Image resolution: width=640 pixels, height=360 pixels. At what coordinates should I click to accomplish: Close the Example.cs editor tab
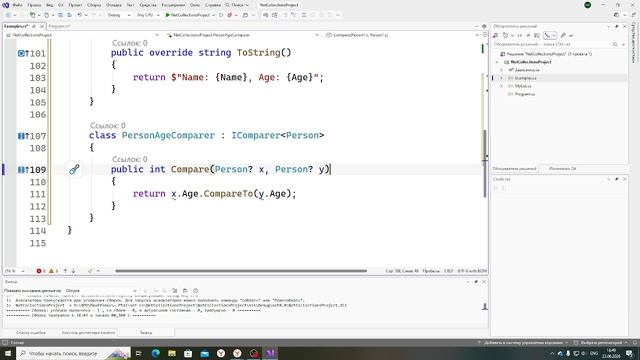tap(42, 26)
